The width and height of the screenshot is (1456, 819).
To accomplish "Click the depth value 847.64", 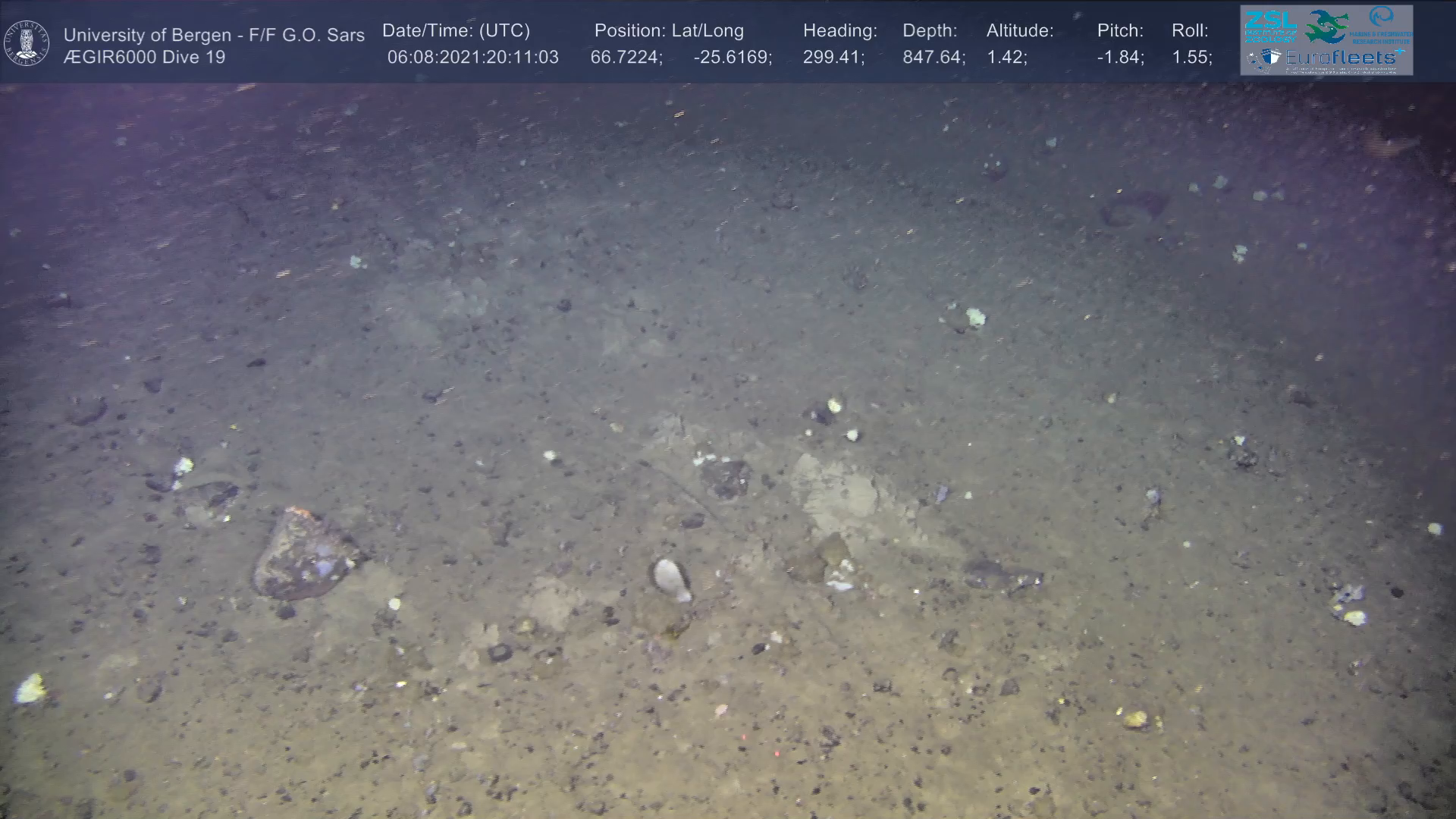I will click(933, 58).
